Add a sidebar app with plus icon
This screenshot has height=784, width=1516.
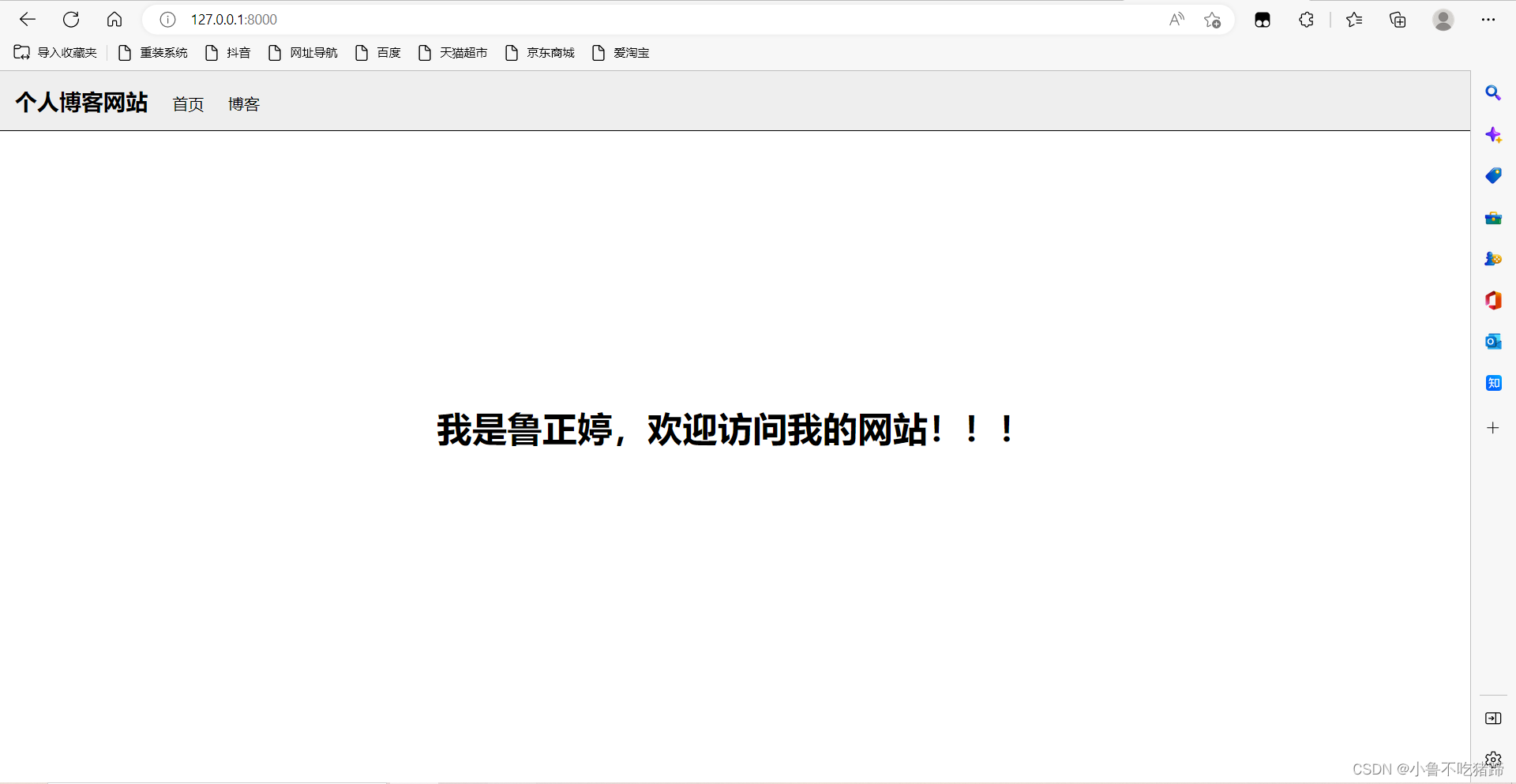pyautogui.click(x=1493, y=428)
